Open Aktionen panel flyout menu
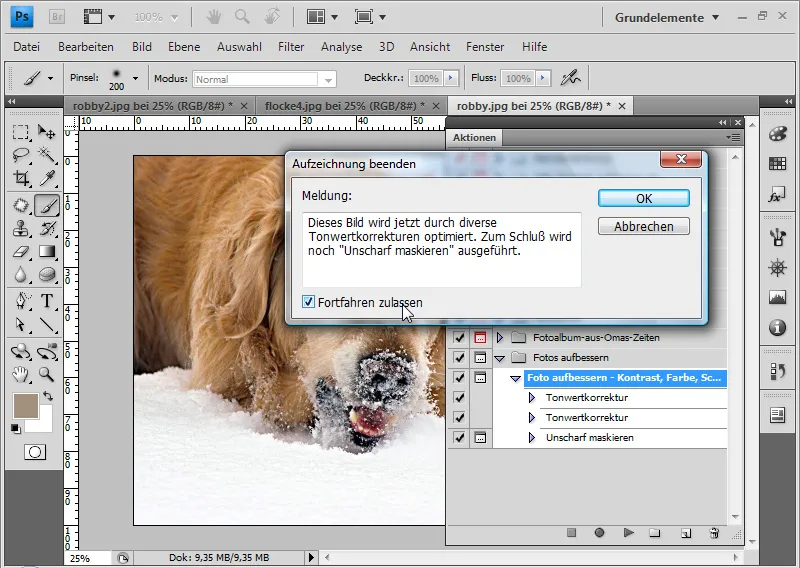 click(733, 137)
